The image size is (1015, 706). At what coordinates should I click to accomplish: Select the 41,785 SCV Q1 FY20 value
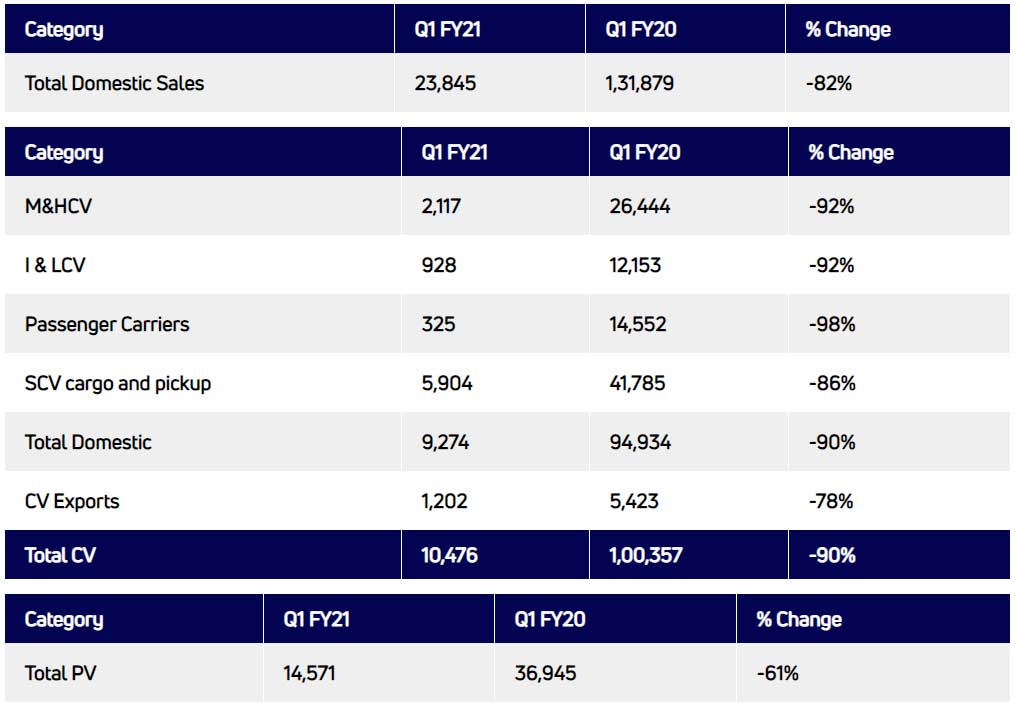[x=639, y=383]
